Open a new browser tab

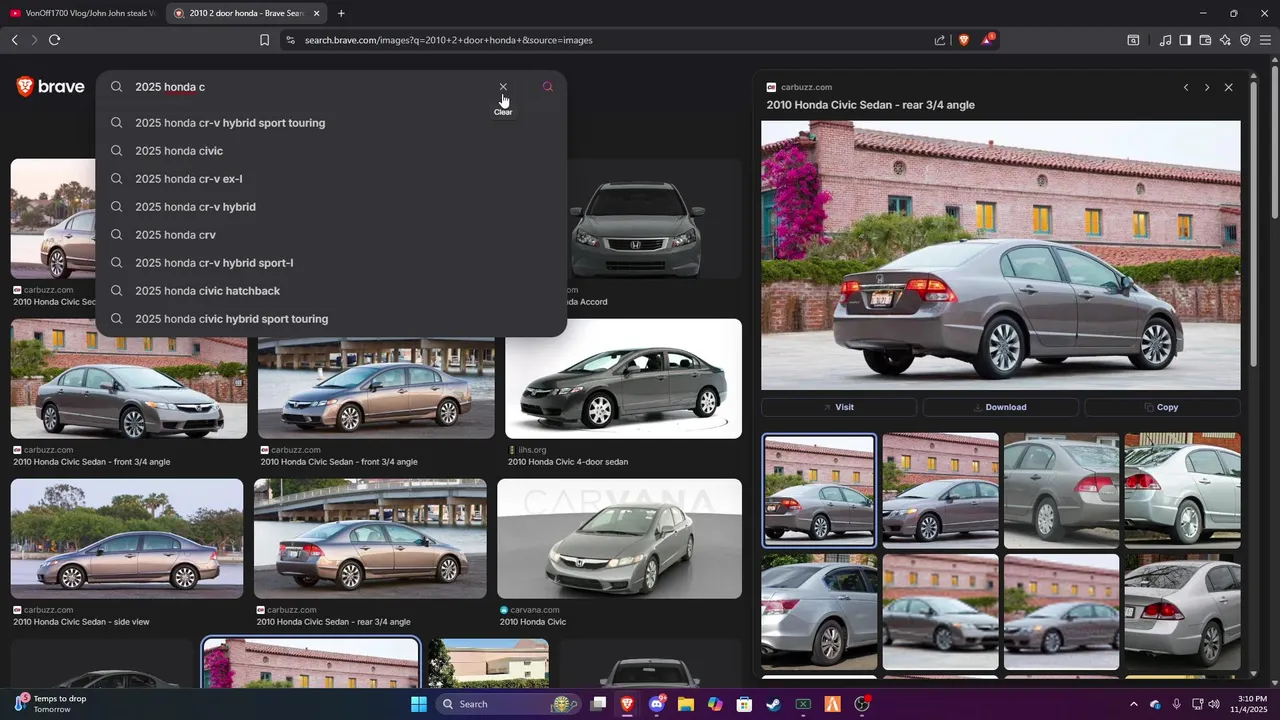click(341, 13)
